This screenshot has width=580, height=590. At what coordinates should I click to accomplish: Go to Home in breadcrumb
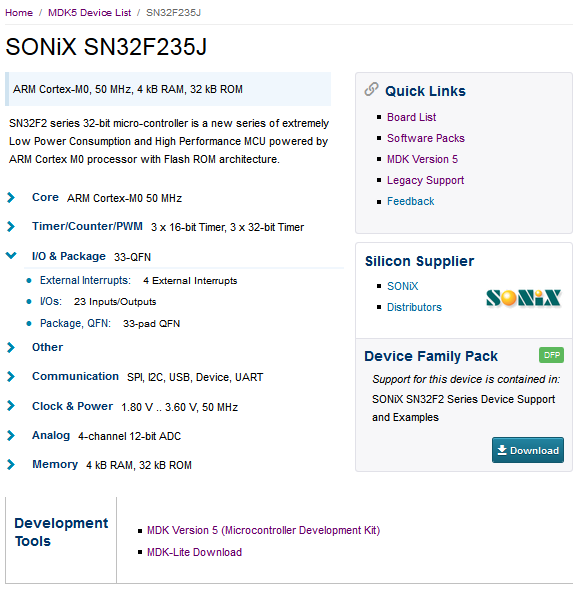point(19,13)
